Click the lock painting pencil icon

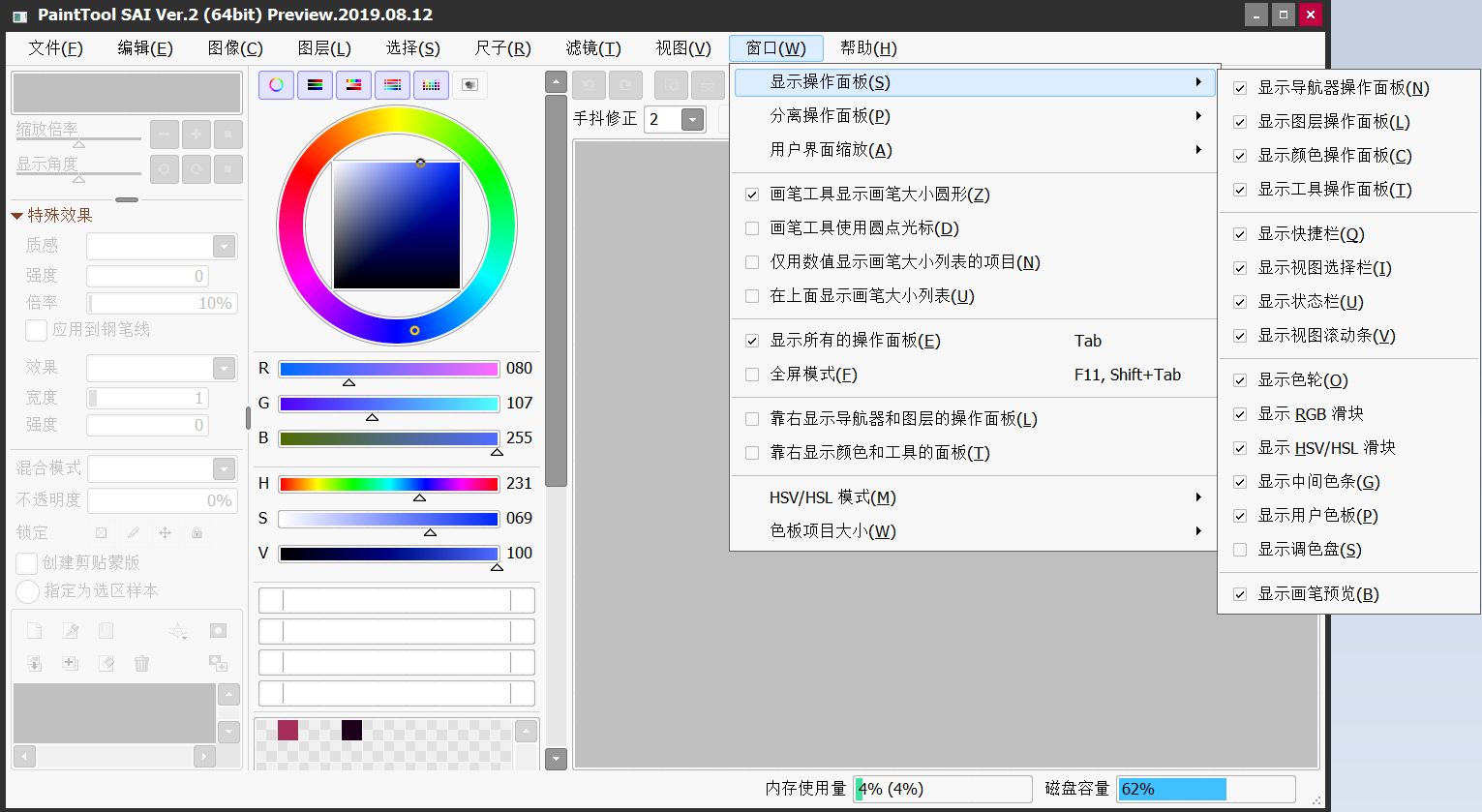pyautogui.click(x=133, y=532)
